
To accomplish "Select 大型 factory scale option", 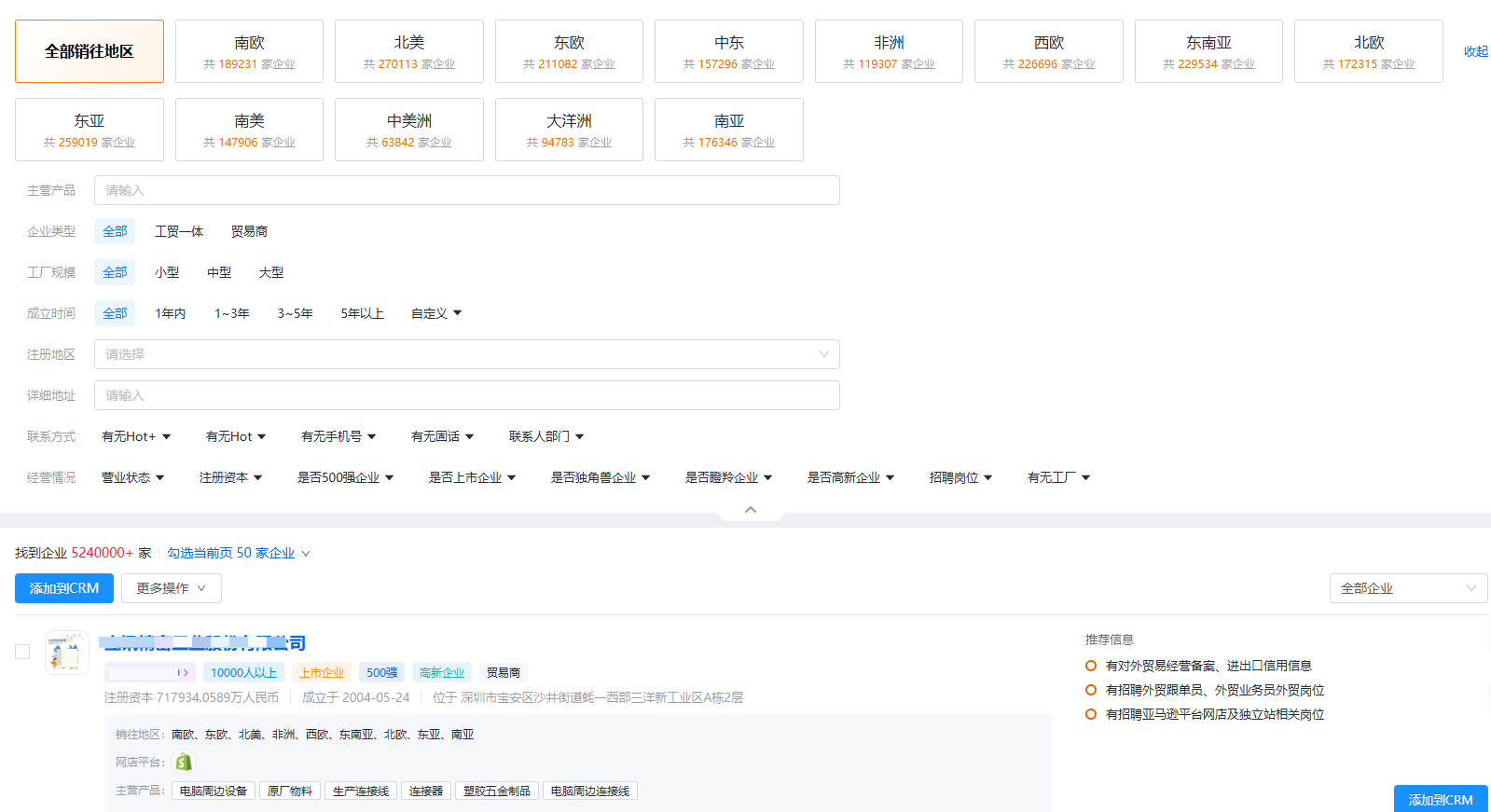I will (x=271, y=272).
